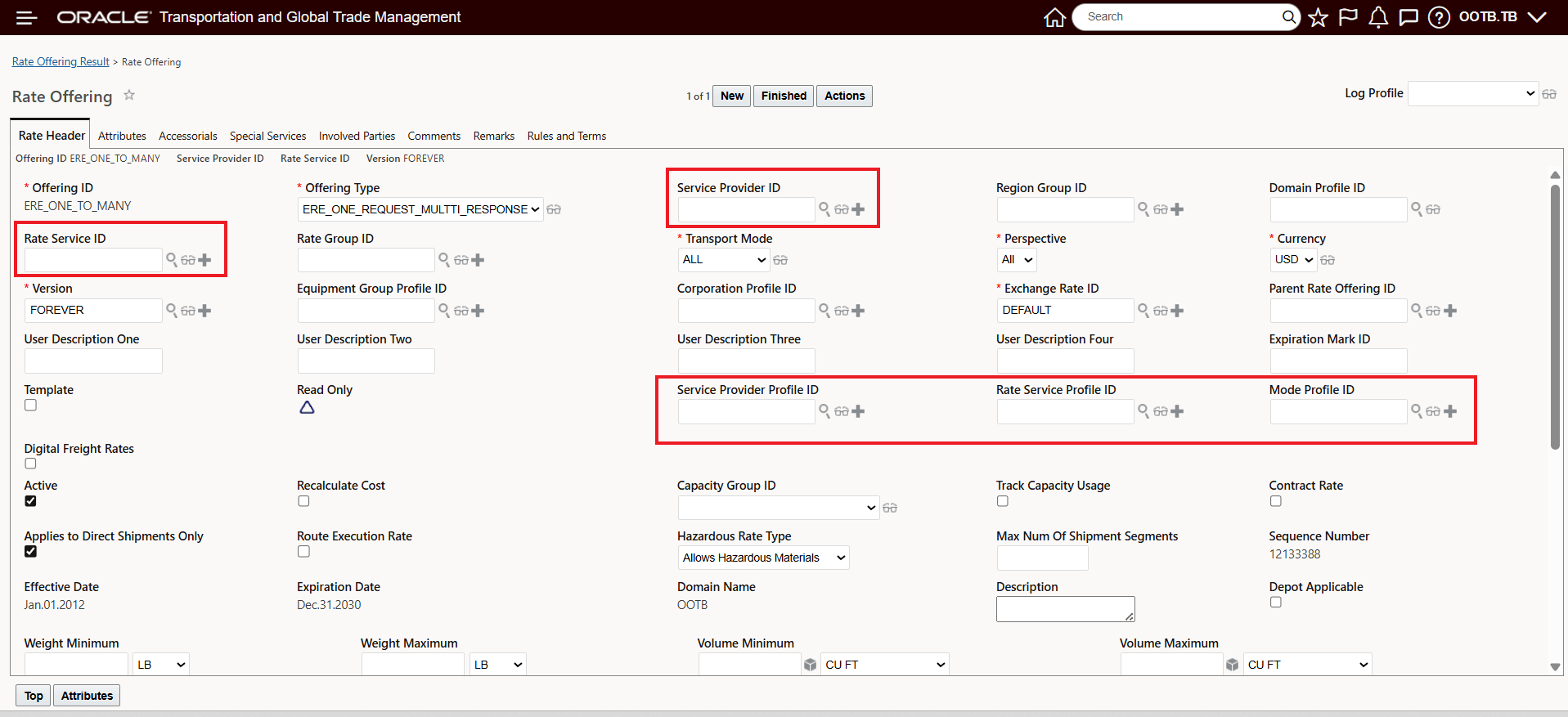This screenshot has width=1568, height=717.
Task: Click the Finished button
Action: pos(784,96)
